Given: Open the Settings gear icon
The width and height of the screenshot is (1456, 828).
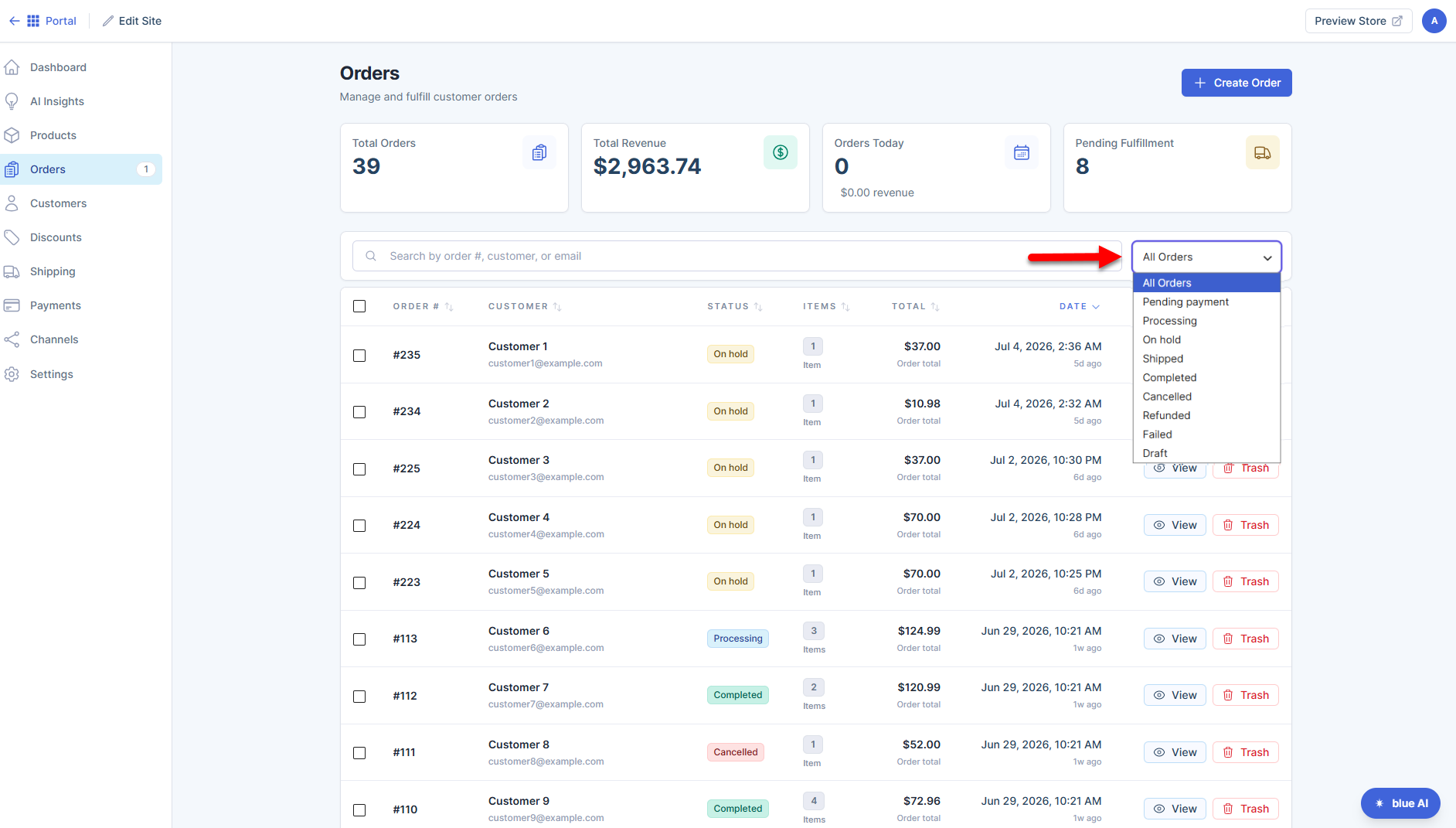Looking at the screenshot, I should pos(12,374).
